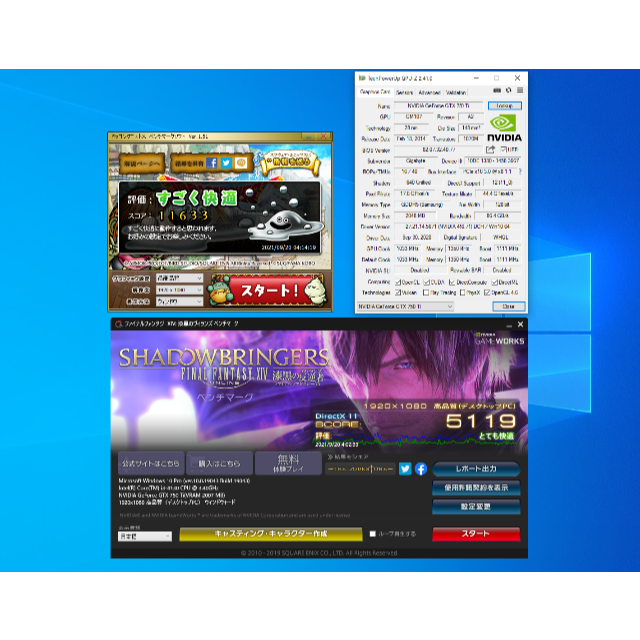This screenshot has width=640, height=640.
Task: Toggle the DirectCompute checkbox in GPU-Z
Action: coord(452,282)
